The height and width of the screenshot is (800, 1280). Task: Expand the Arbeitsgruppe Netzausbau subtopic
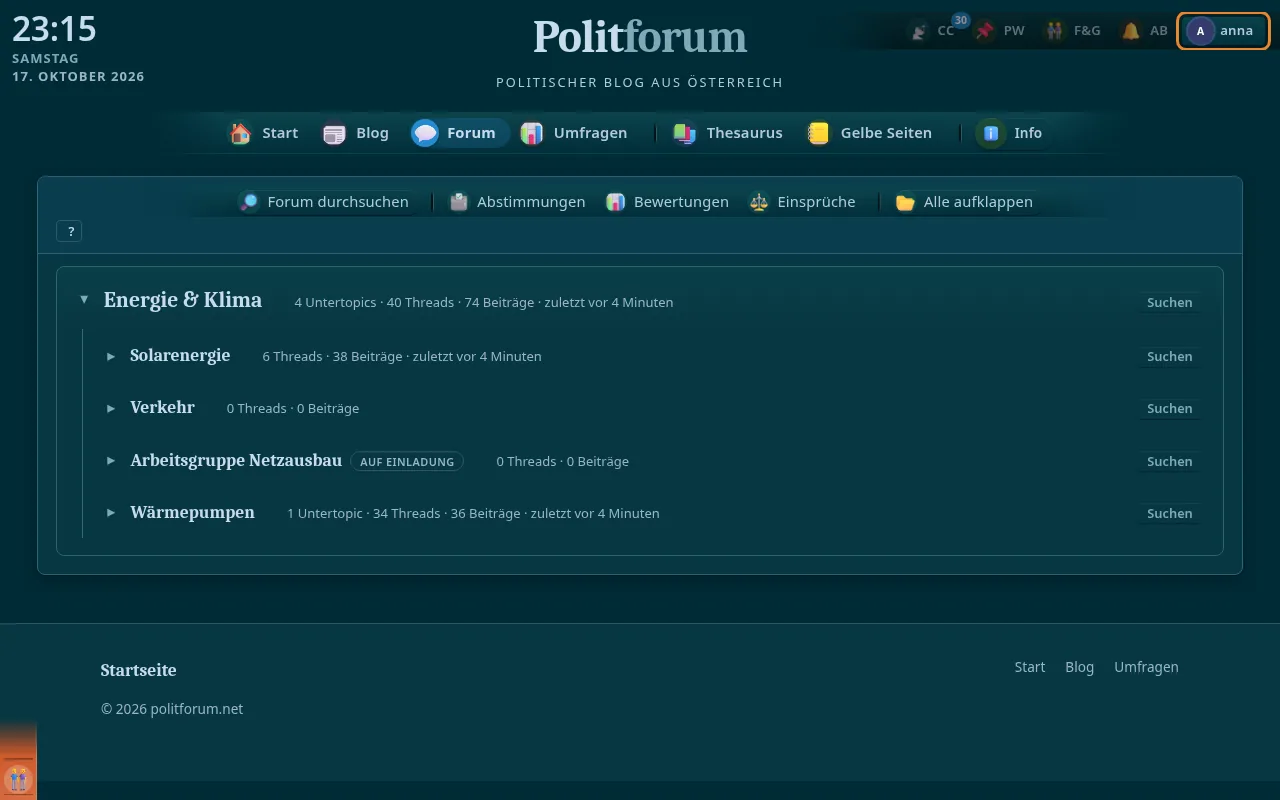[111, 461]
